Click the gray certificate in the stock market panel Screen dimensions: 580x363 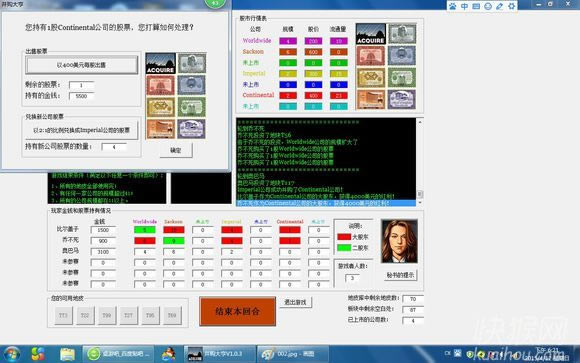tap(402, 34)
